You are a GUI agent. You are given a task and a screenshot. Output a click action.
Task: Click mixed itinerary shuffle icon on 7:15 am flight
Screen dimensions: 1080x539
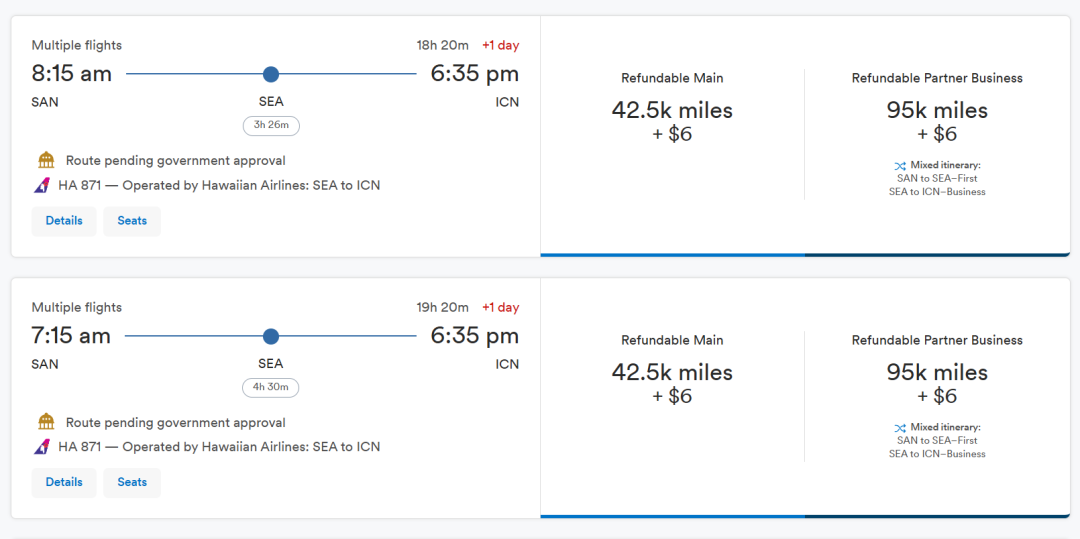point(900,427)
